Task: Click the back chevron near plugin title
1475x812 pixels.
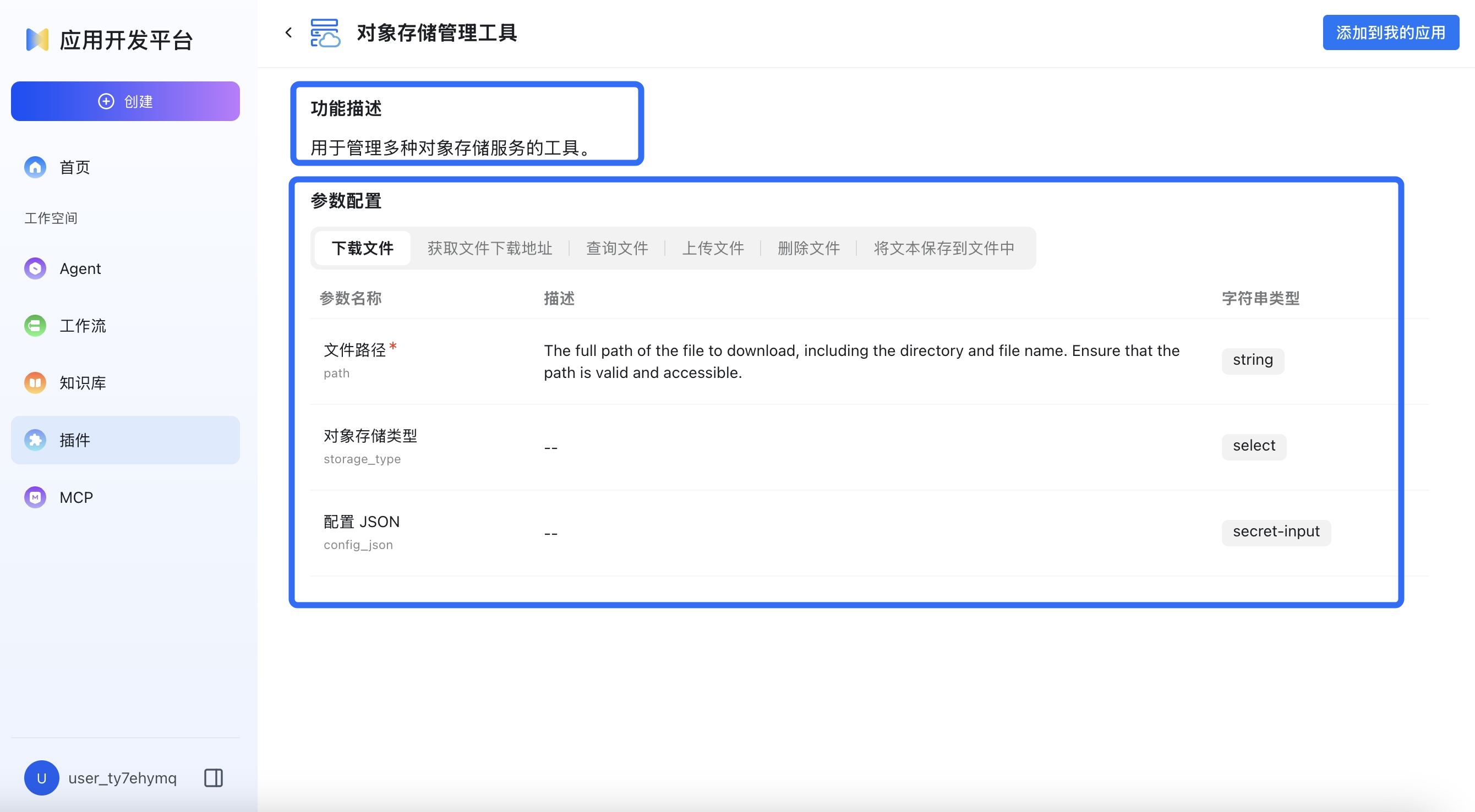Action: [287, 32]
